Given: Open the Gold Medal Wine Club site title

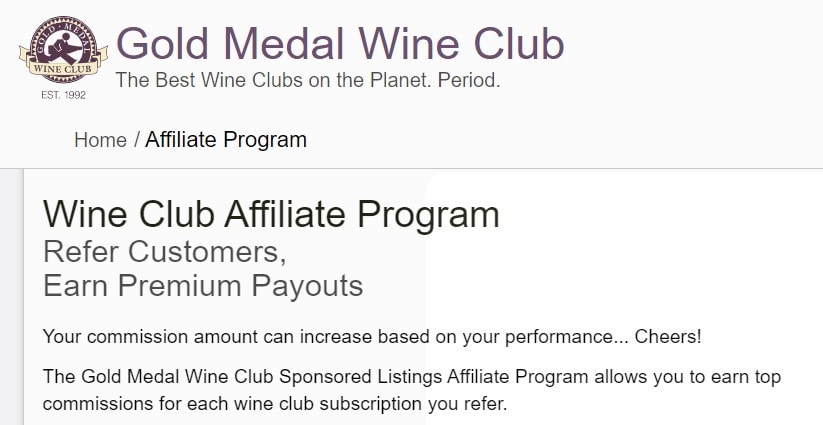Looking at the screenshot, I should click(x=340, y=42).
